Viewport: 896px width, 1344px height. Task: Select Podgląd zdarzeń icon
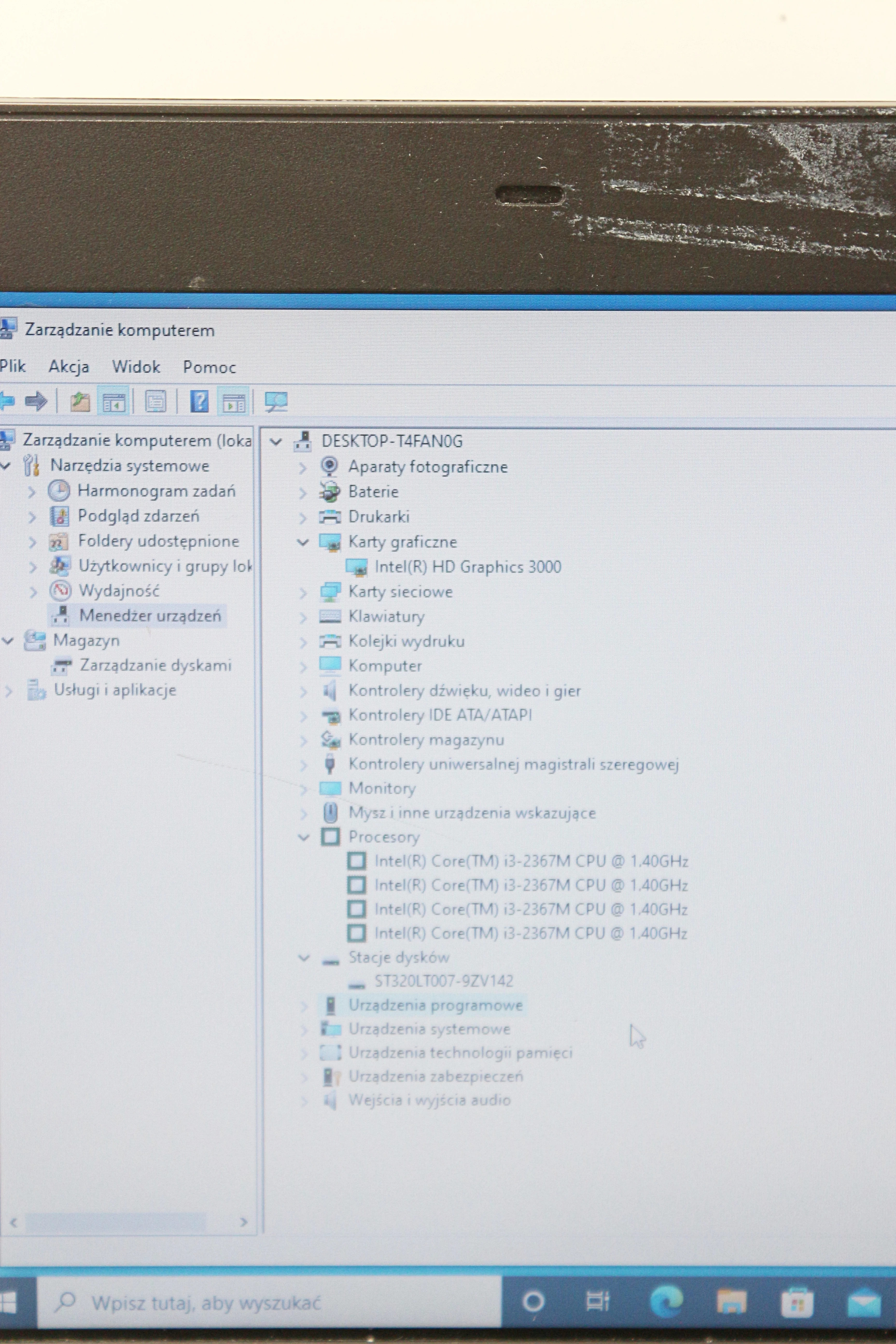(59, 516)
